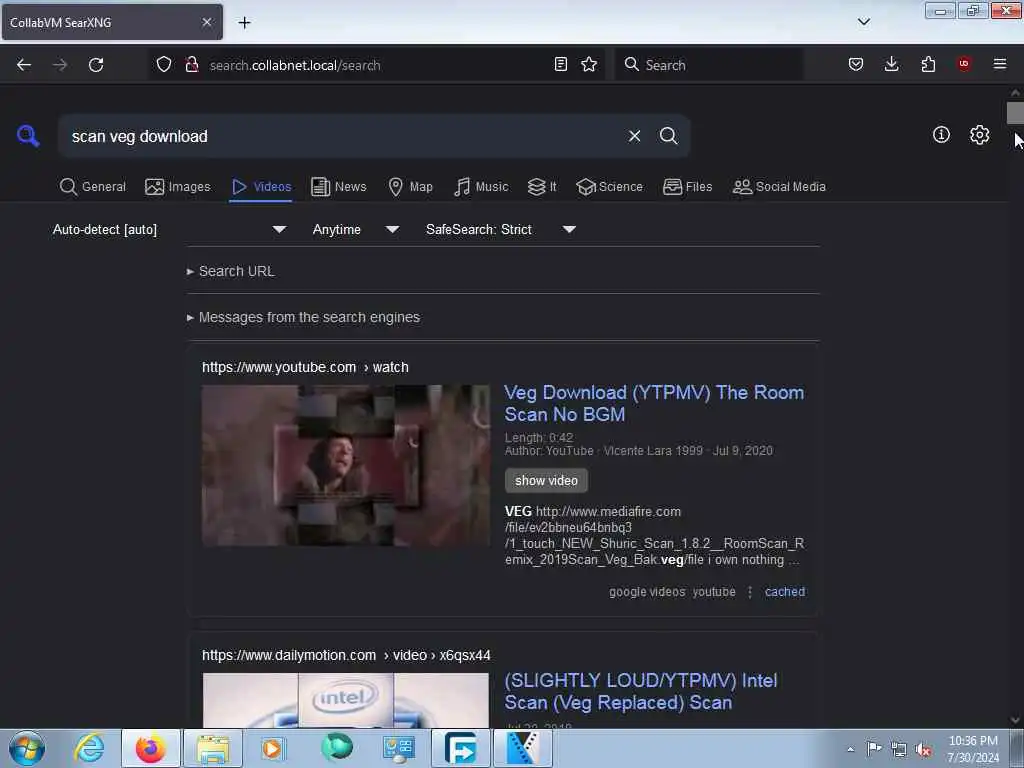Switch to the General category tab
This screenshot has height=768, width=1024.
(x=93, y=187)
